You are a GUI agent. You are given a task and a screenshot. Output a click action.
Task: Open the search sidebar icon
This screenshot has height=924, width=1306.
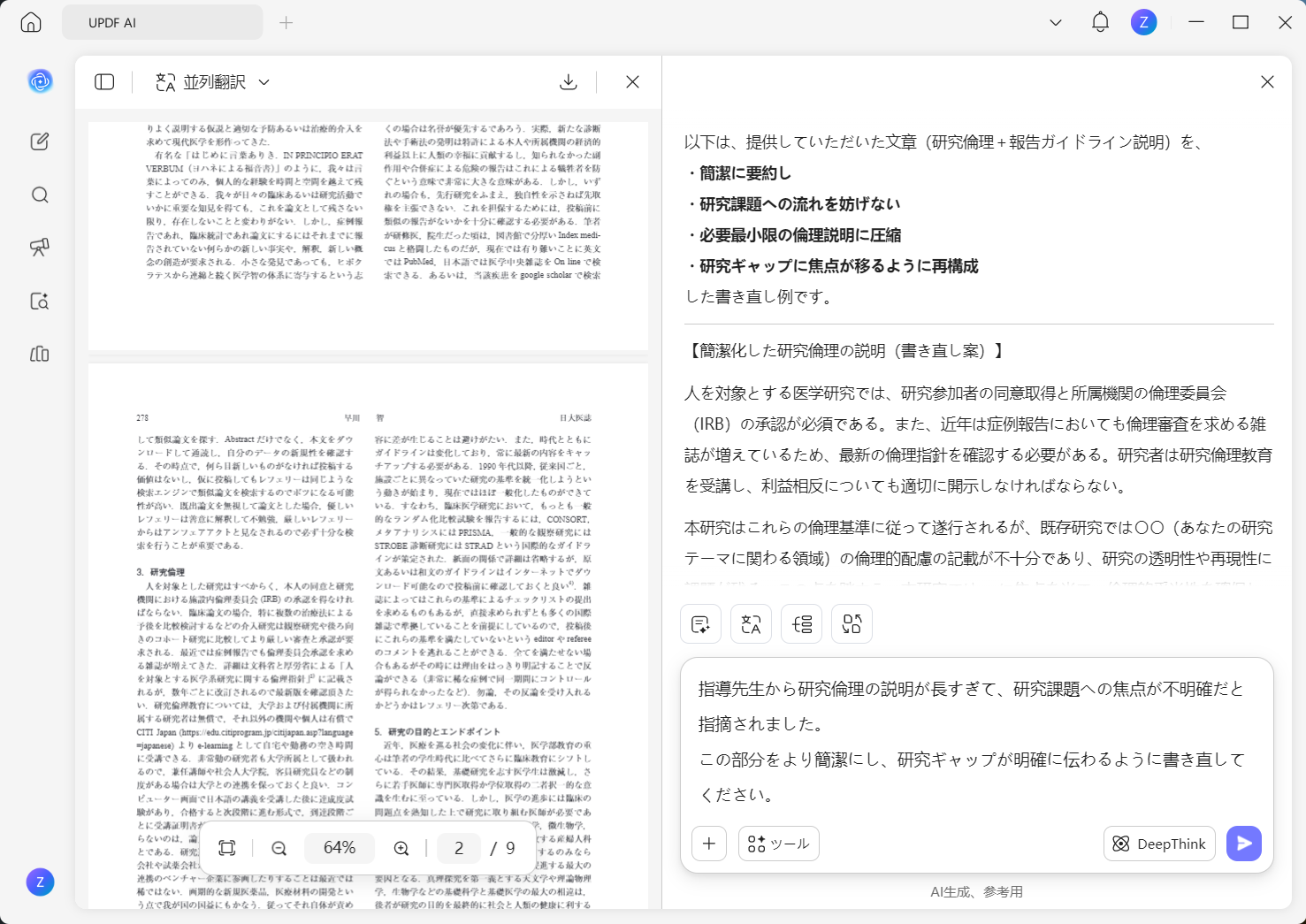[40, 195]
